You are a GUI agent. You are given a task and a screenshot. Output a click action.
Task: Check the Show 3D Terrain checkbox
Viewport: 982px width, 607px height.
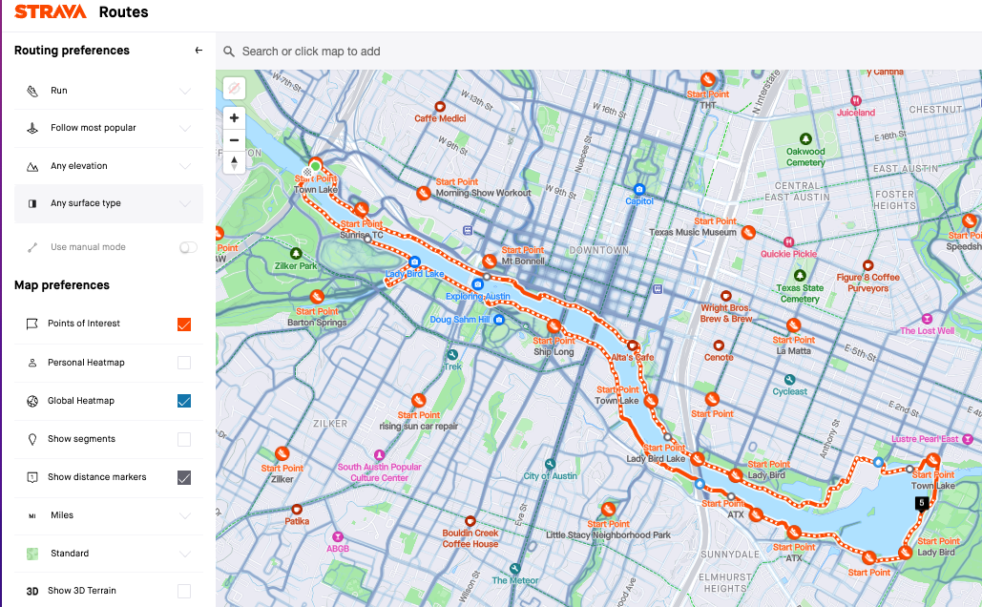(x=184, y=591)
